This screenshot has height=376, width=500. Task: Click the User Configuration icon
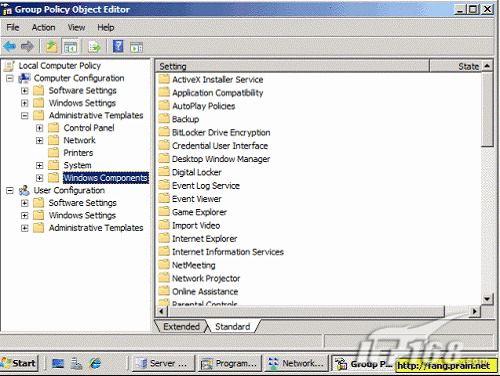(24, 191)
